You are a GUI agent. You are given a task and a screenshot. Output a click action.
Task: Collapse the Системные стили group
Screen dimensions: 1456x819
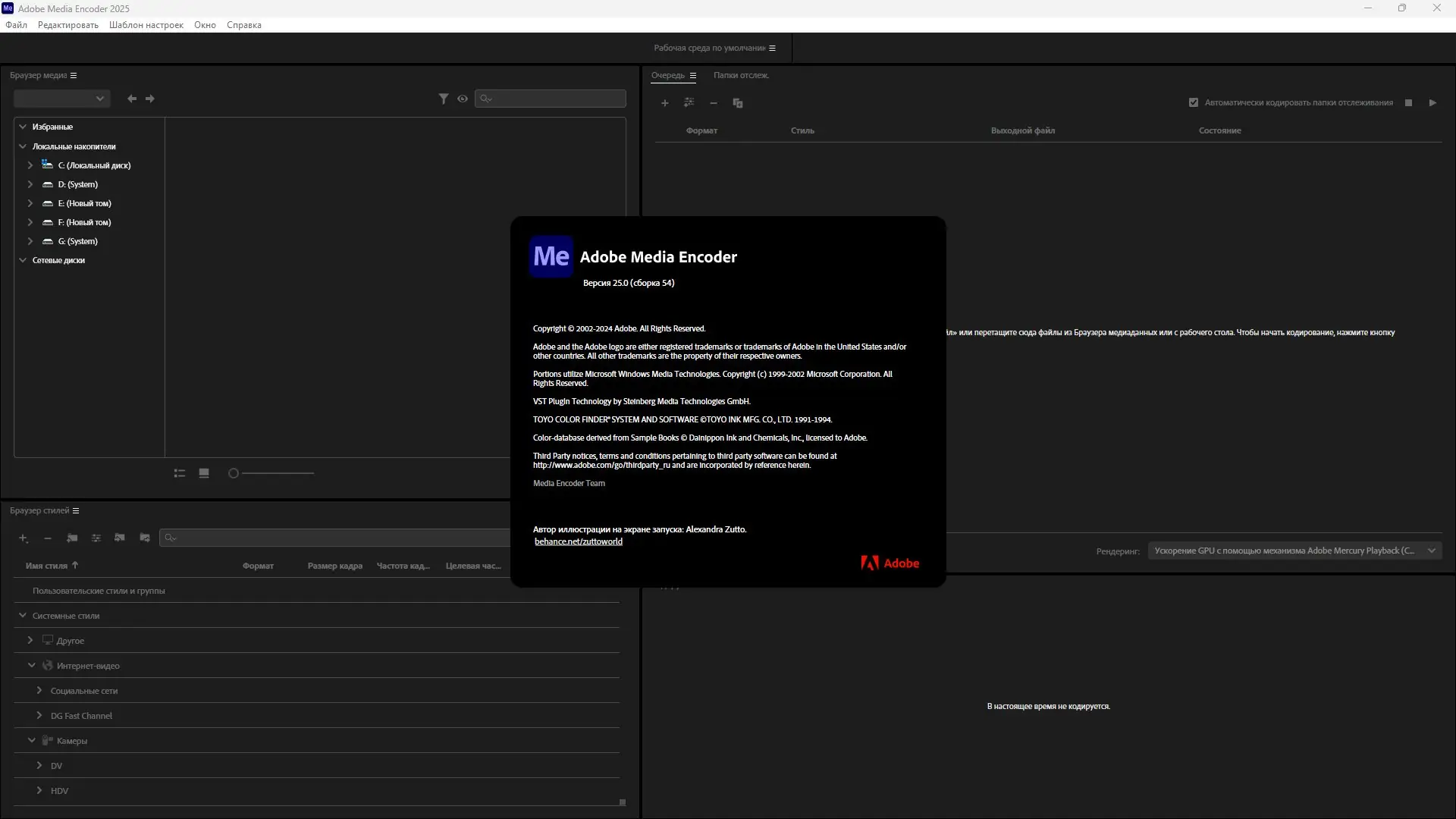click(x=23, y=616)
